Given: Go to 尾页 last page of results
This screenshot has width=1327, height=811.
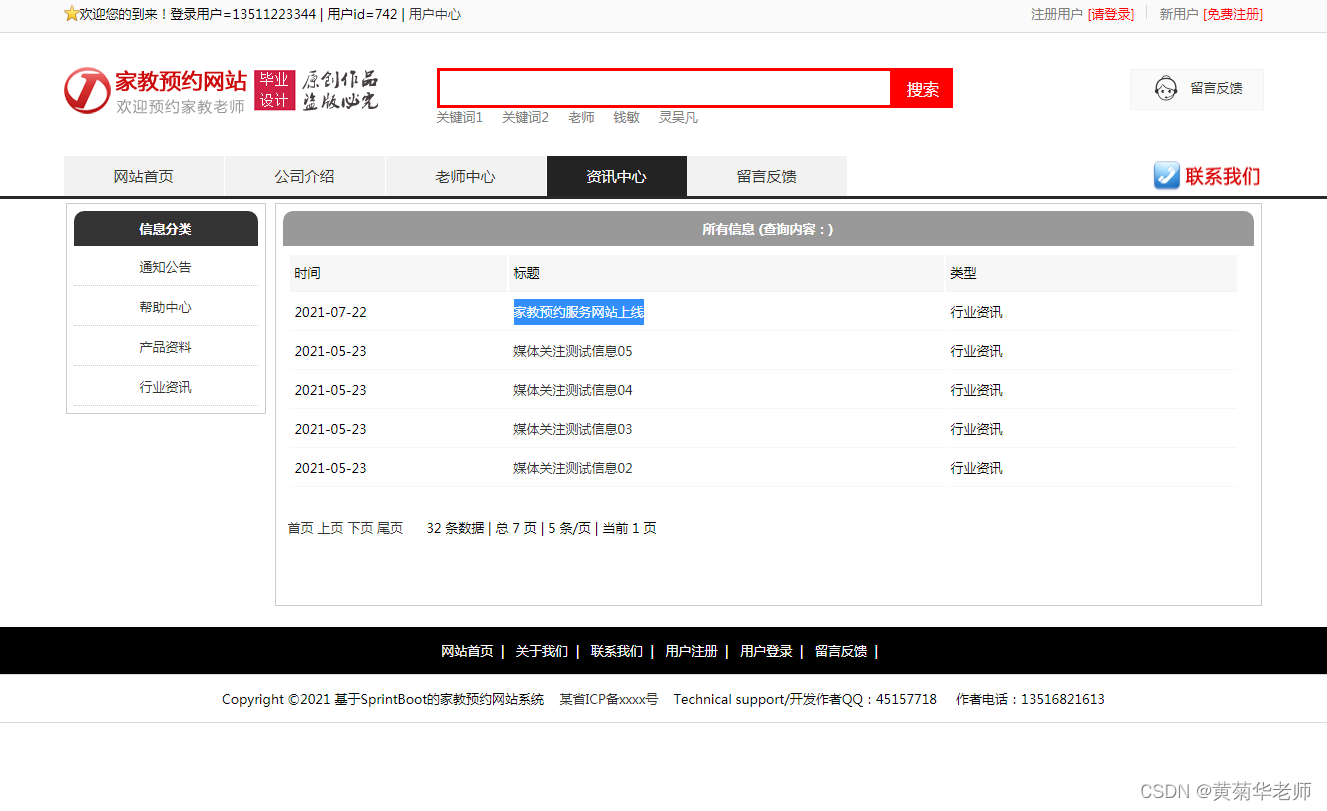Looking at the screenshot, I should [x=390, y=527].
